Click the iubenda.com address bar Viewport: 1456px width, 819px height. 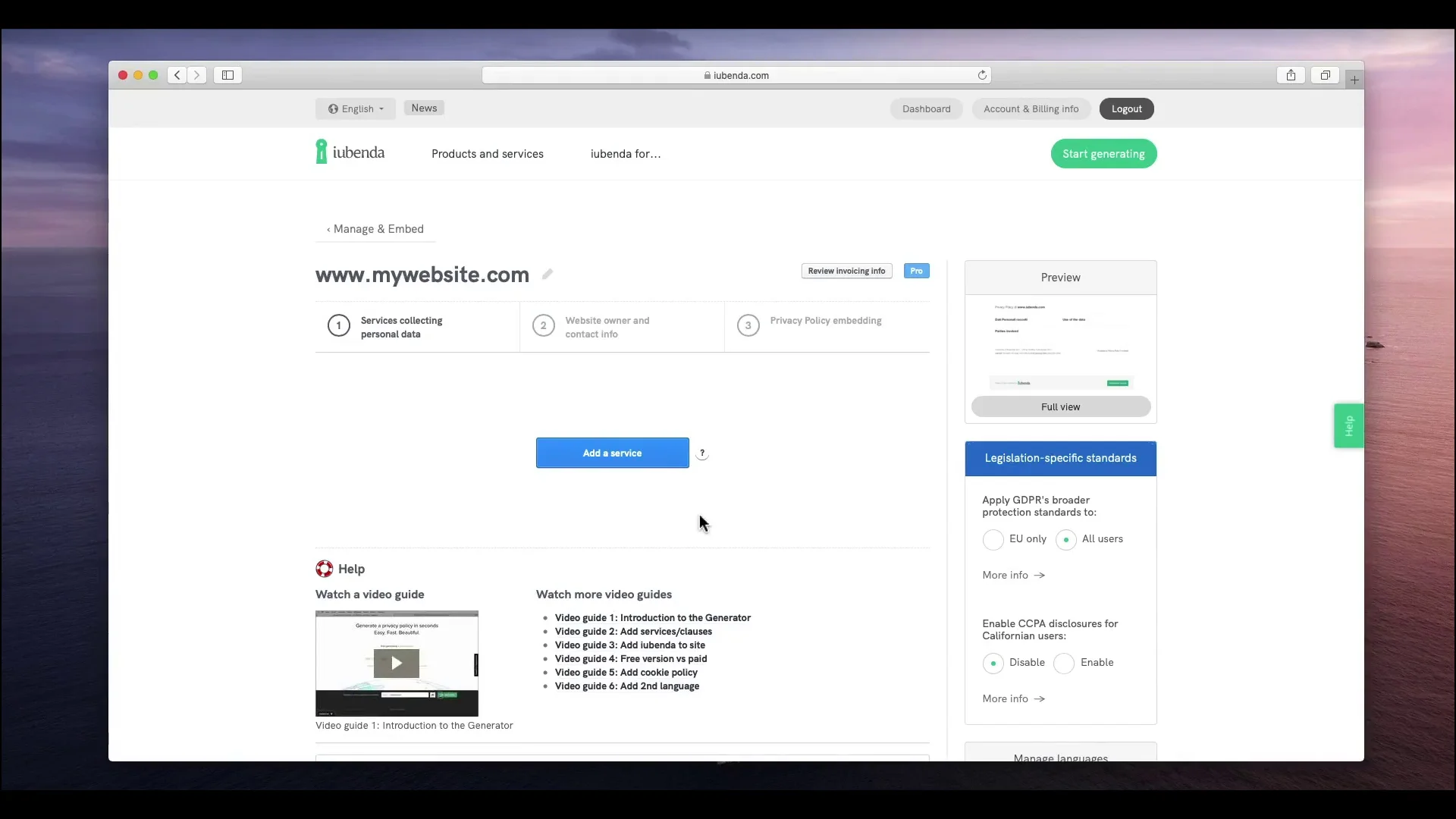click(x=736, y=75)
